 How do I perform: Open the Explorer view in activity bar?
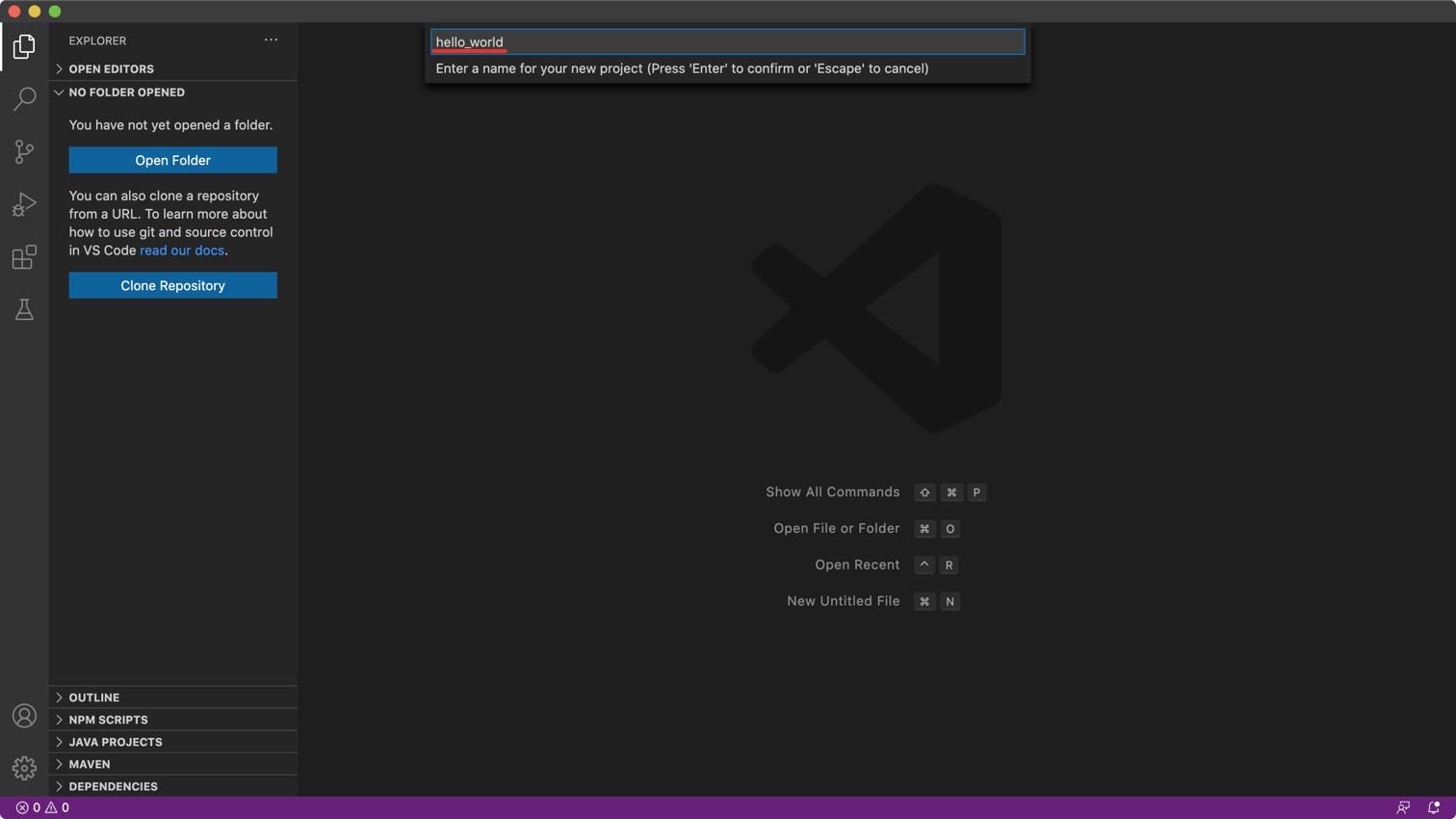24,46
